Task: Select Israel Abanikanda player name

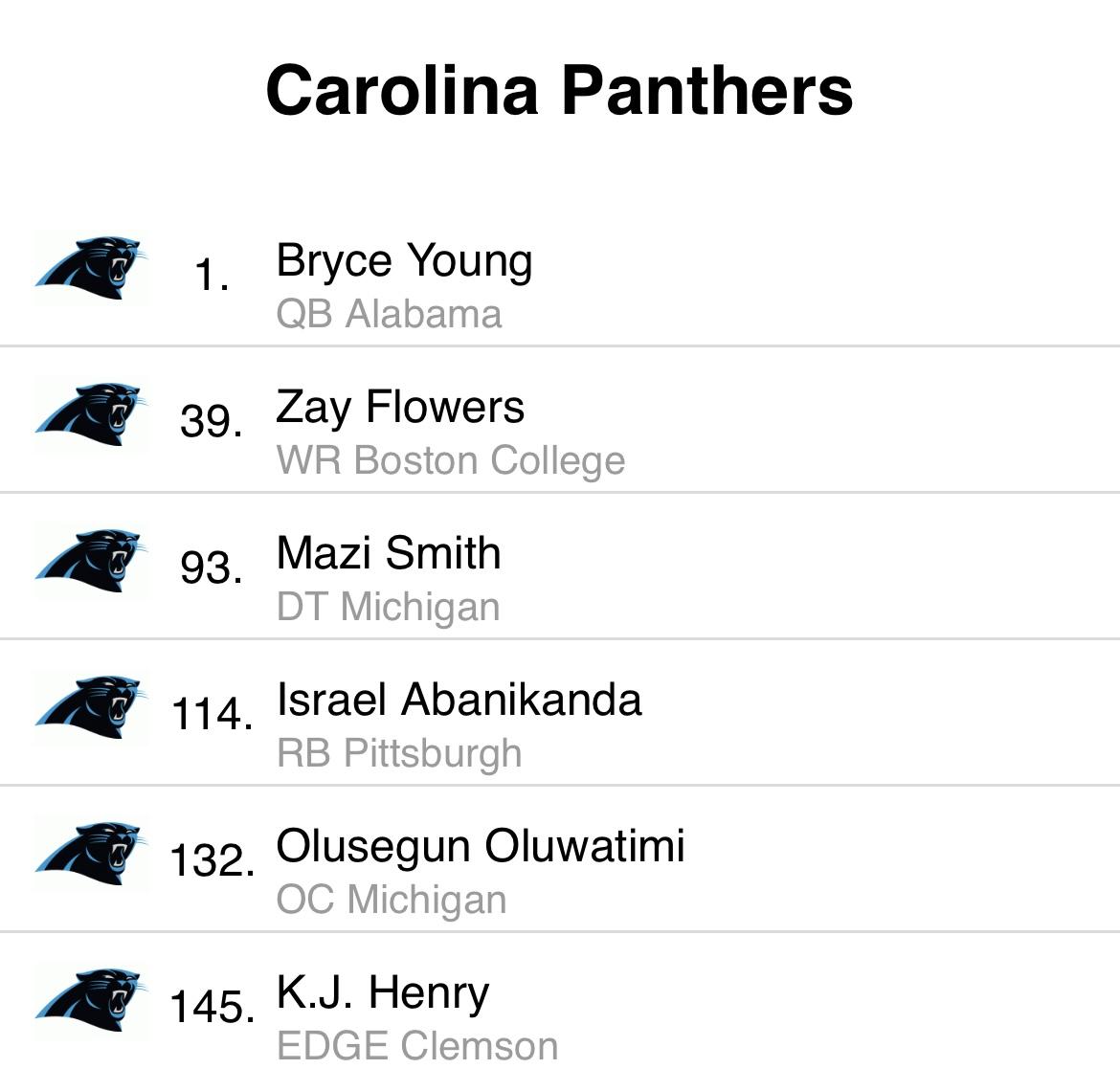Action: click(459, 699)
